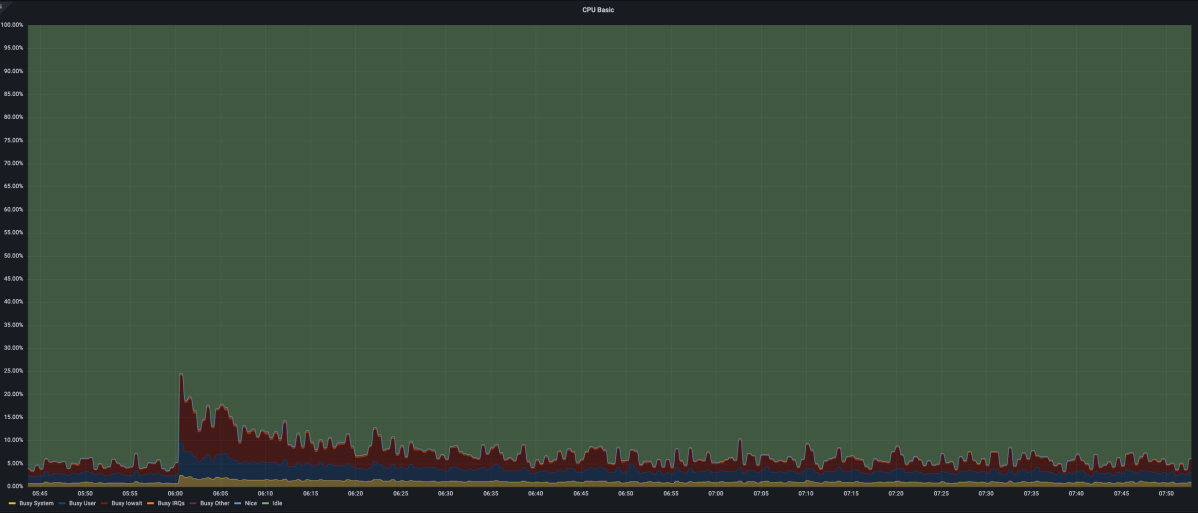The image size is (1198, 513).
Task: Toggle the Busy Other legend label
Action: pos(215,504)
